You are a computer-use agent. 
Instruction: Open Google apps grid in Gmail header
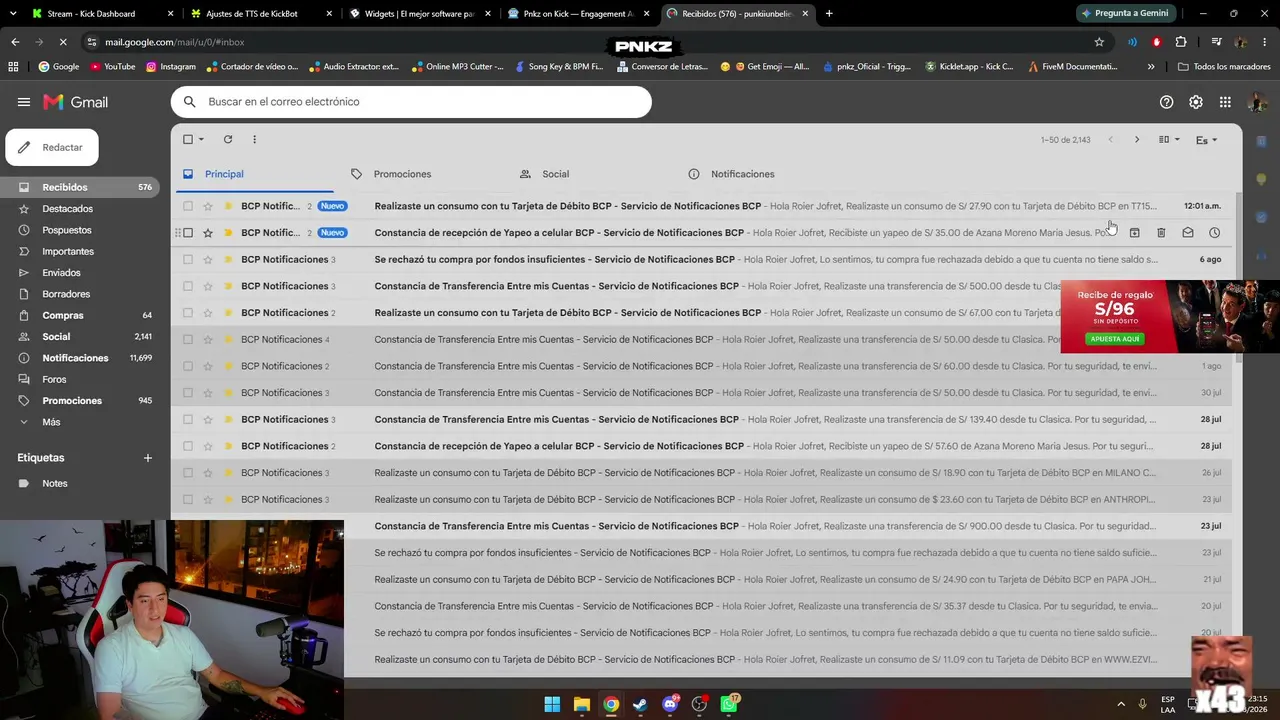(x=1225, y=102)
